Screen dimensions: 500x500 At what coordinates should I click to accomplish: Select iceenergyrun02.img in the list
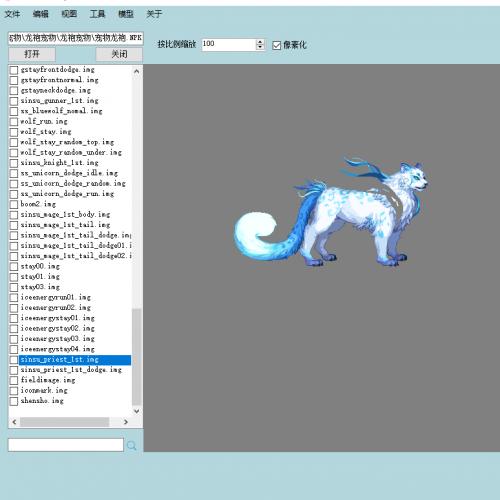click(x=56, y=308)
